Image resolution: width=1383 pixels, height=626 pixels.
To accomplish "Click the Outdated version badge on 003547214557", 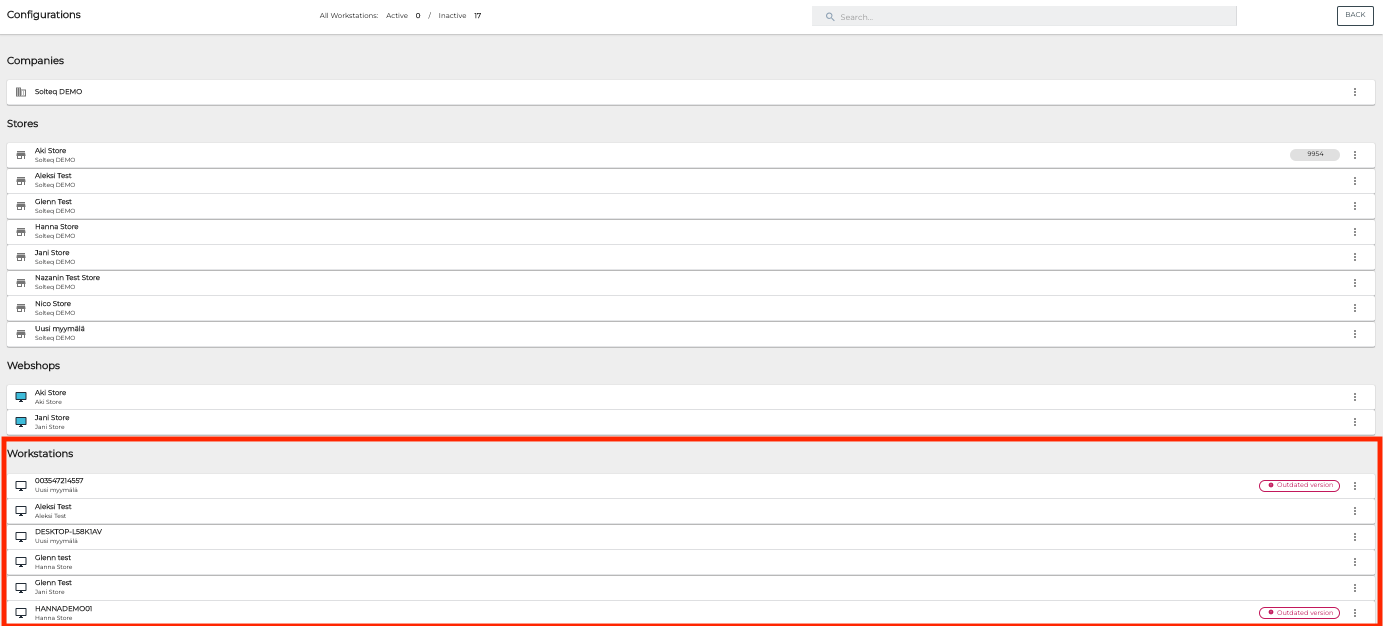I will [1299, 485].
